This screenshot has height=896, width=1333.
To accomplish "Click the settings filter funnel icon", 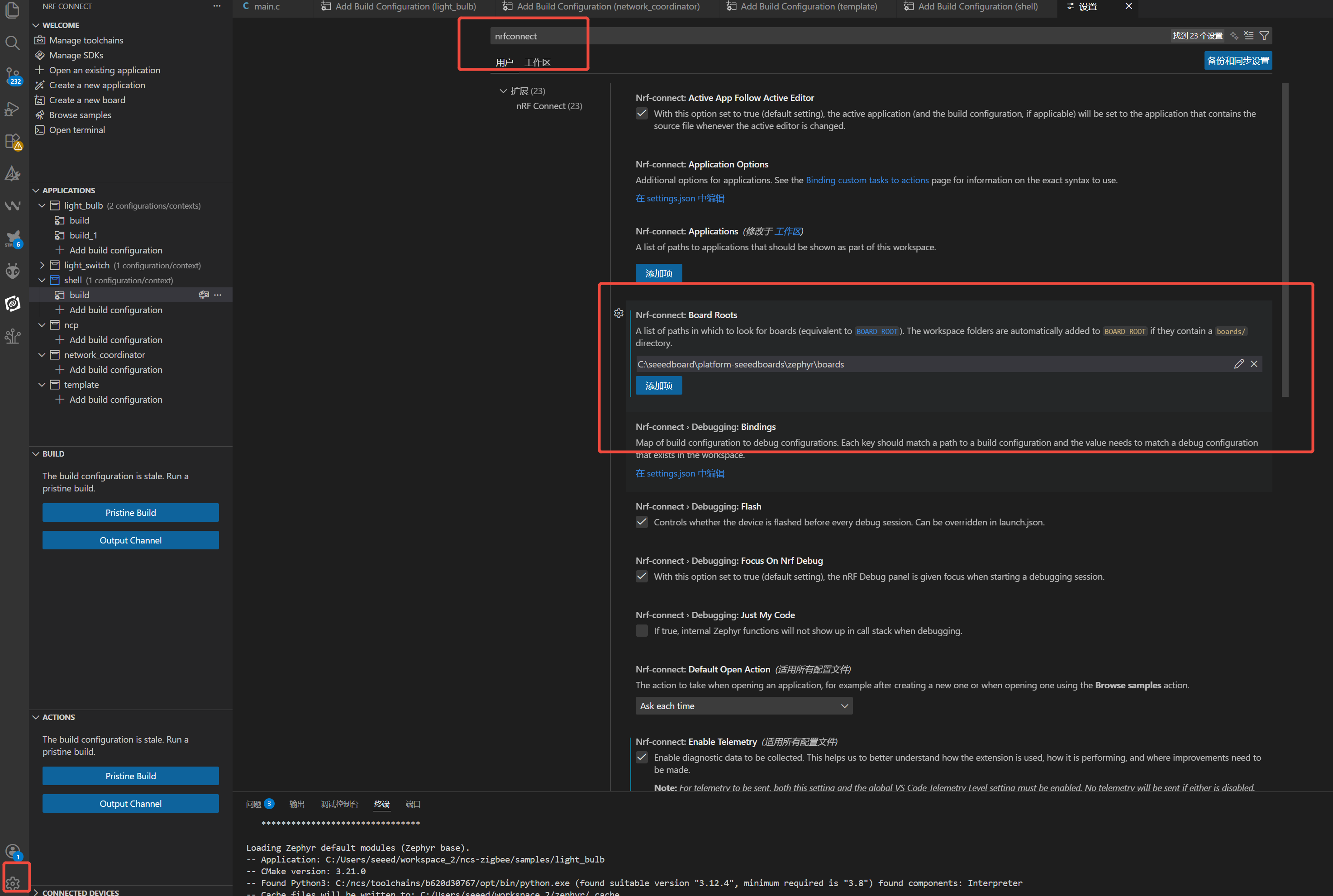I will [1264, 35].
